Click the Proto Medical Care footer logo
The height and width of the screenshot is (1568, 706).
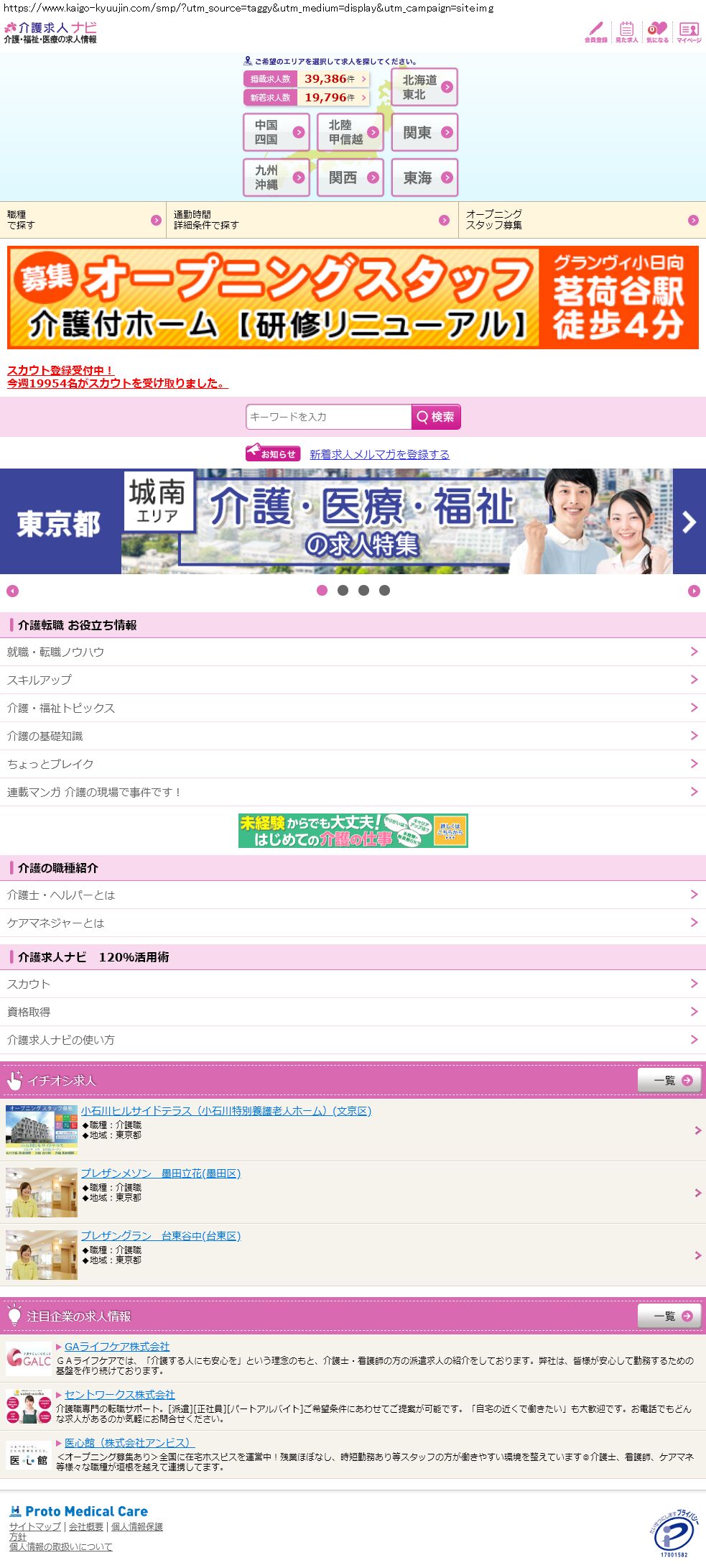point(79,1511)
